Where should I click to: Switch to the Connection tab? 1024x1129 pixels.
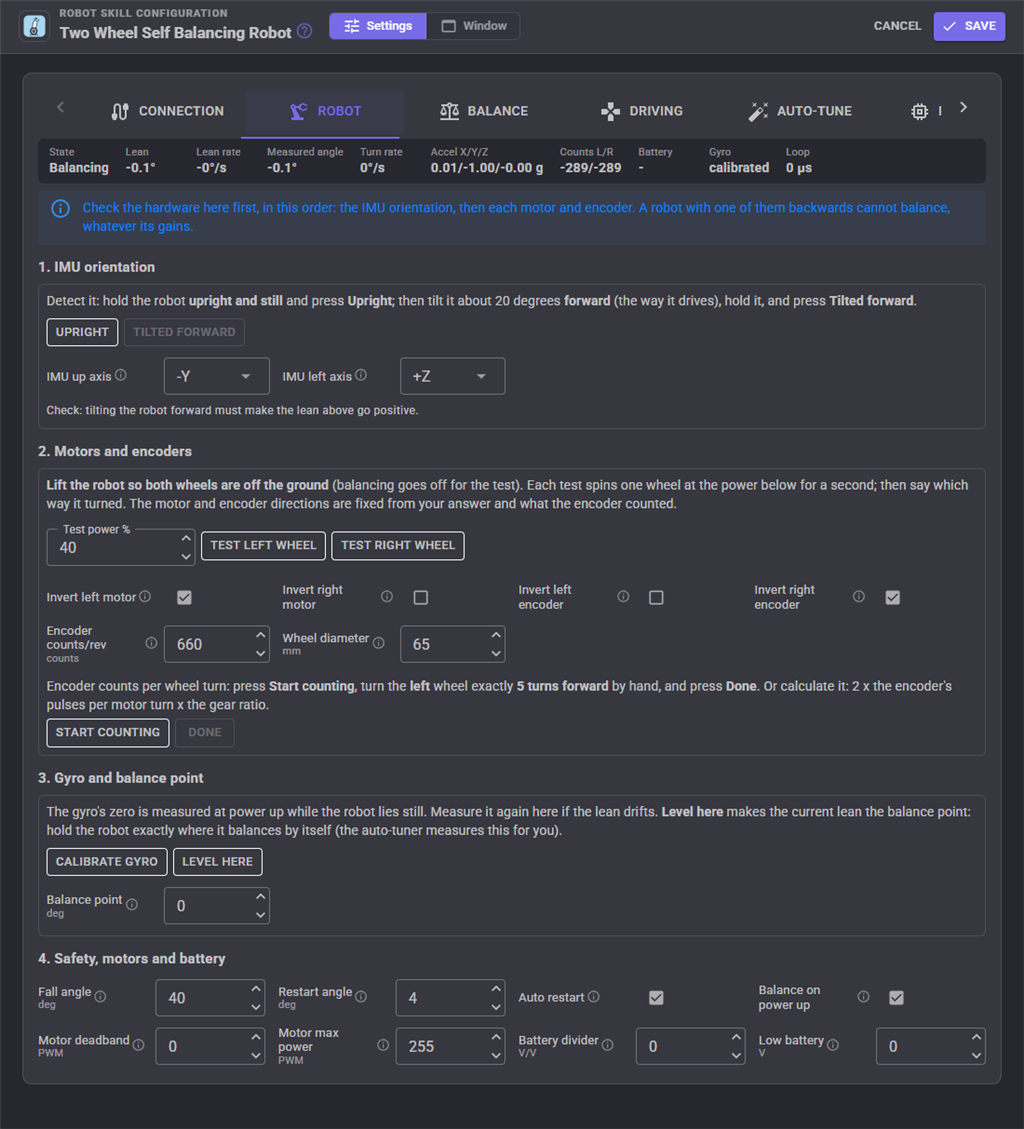pos(168,112)
